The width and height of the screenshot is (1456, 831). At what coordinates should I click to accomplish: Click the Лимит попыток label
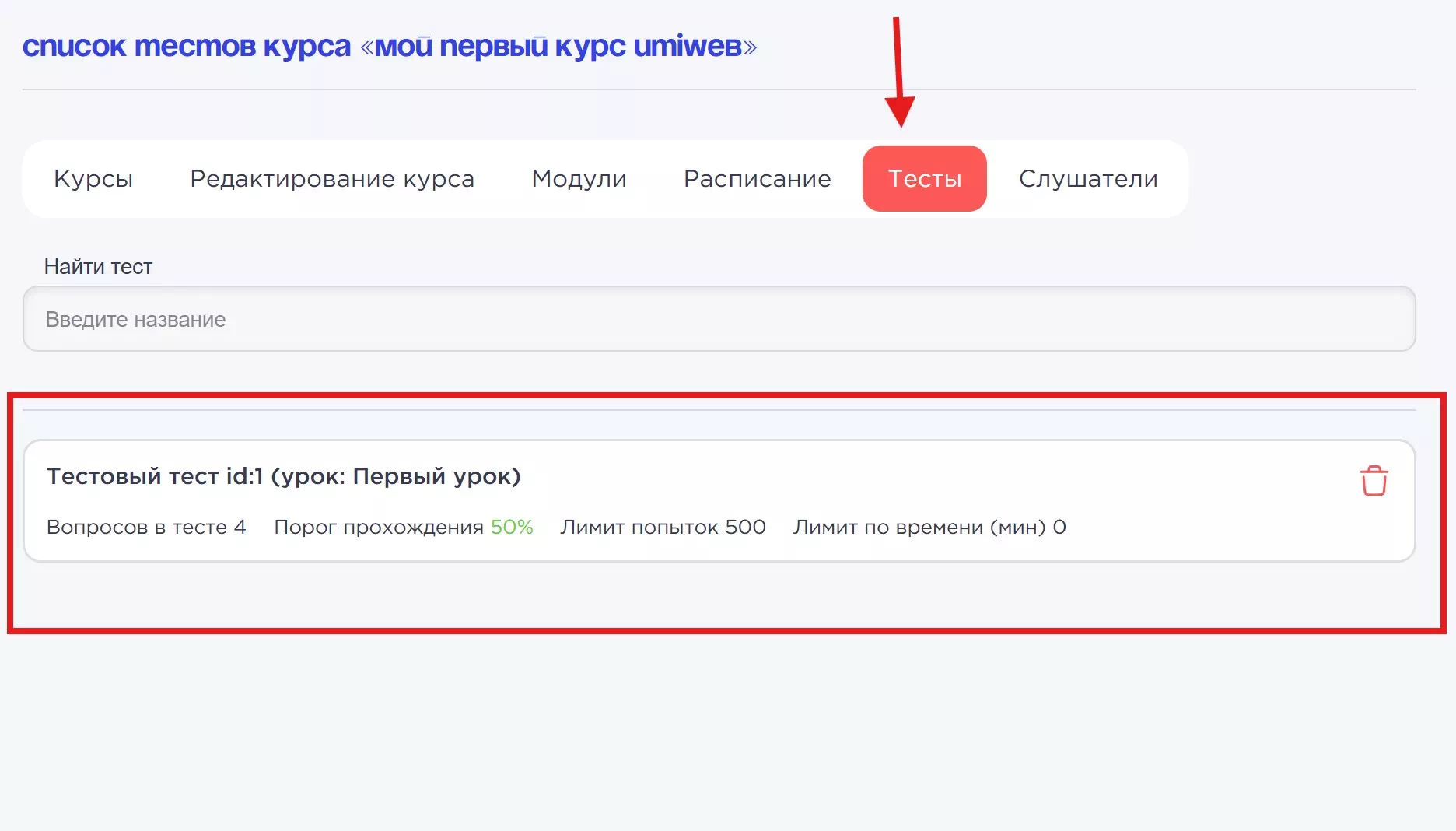639,528
